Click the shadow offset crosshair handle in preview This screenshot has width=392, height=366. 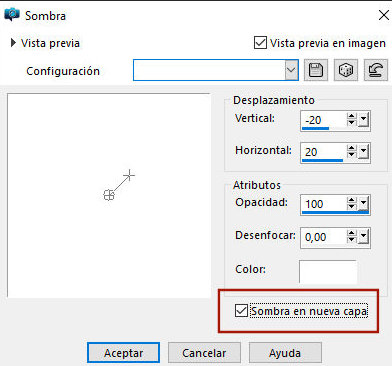129,175
